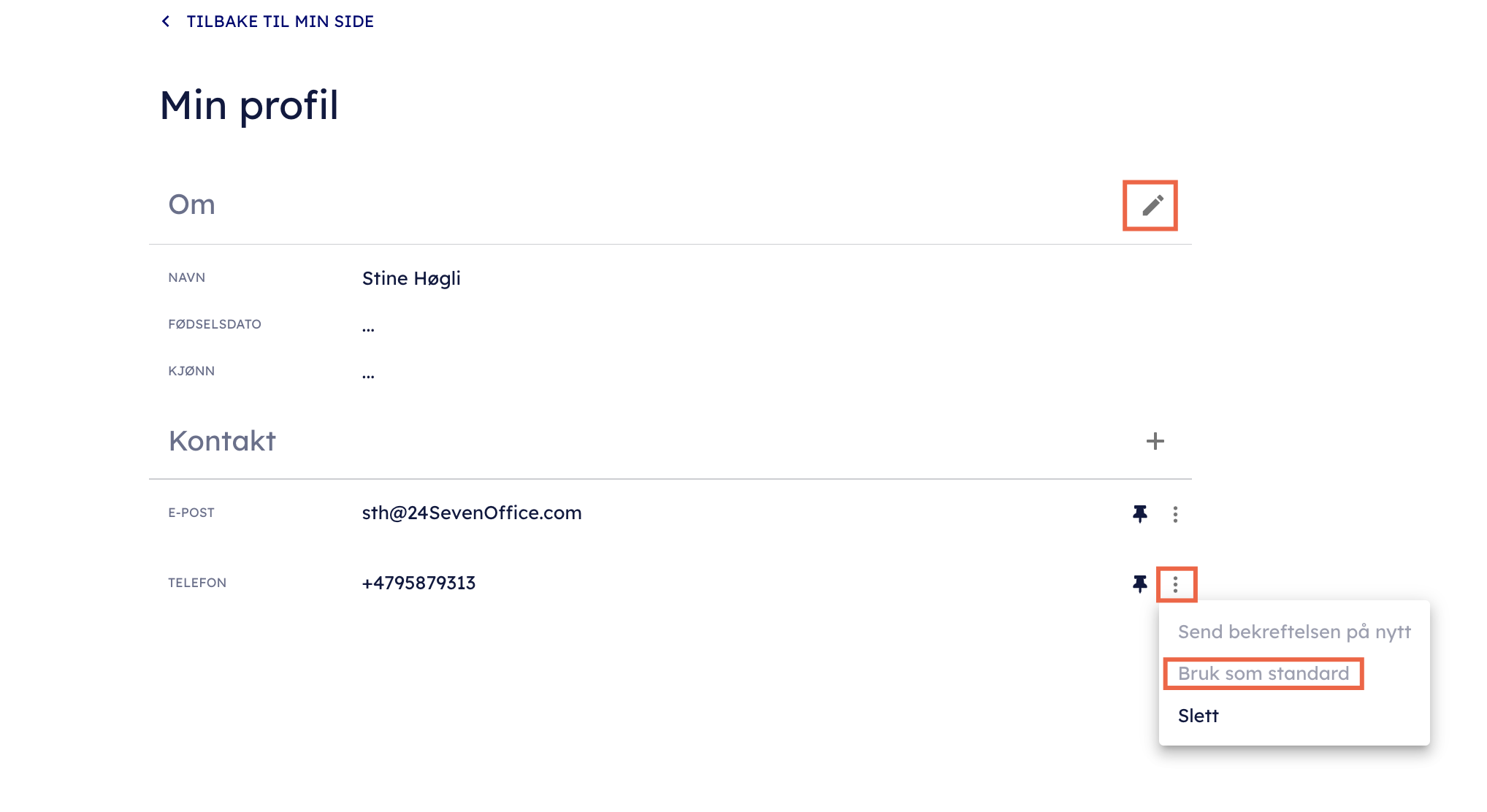Click the Kjønn placeholder dots
Image resolution: width=1487 pixels, height=812 pixels.
coord(368,375)
